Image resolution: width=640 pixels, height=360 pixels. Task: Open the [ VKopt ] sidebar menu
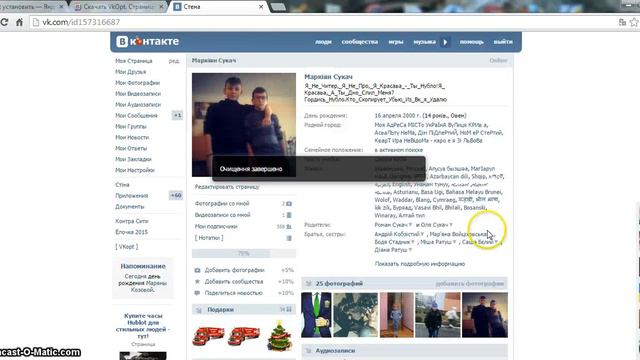pyautogui.click(x=127, y=247)
